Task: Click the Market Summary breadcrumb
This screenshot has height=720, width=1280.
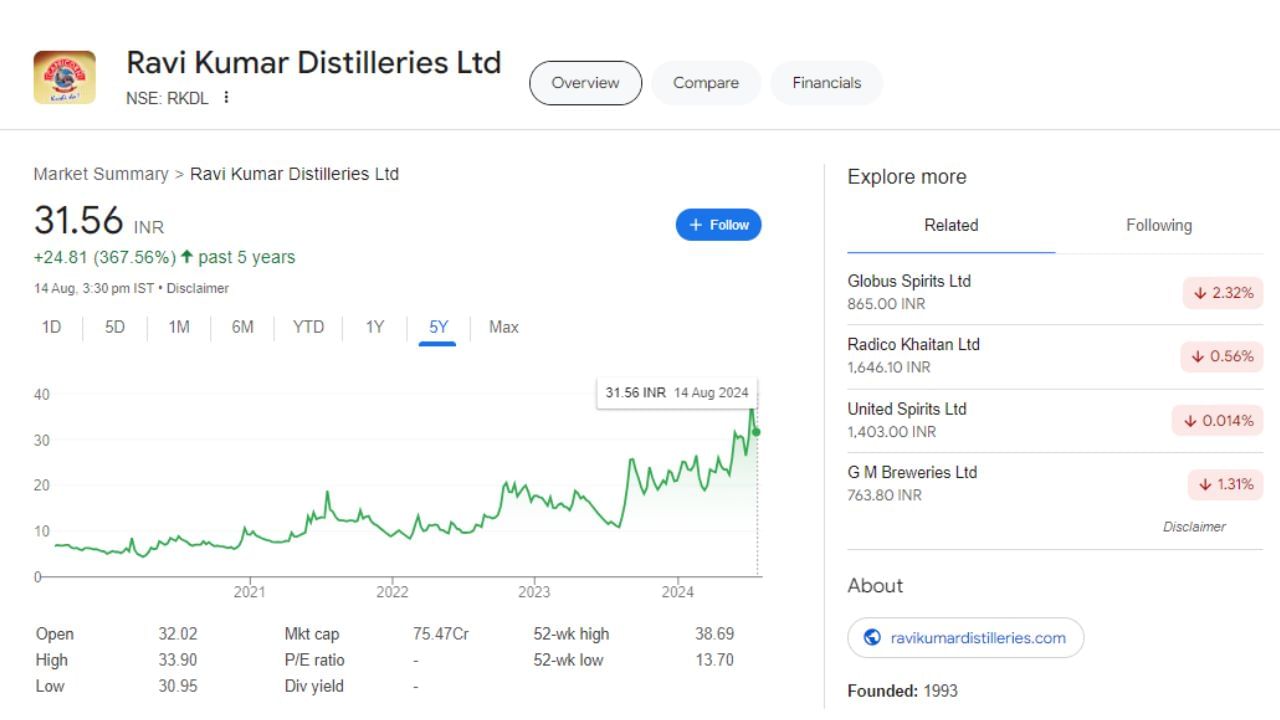Action: tap(100, 173)
